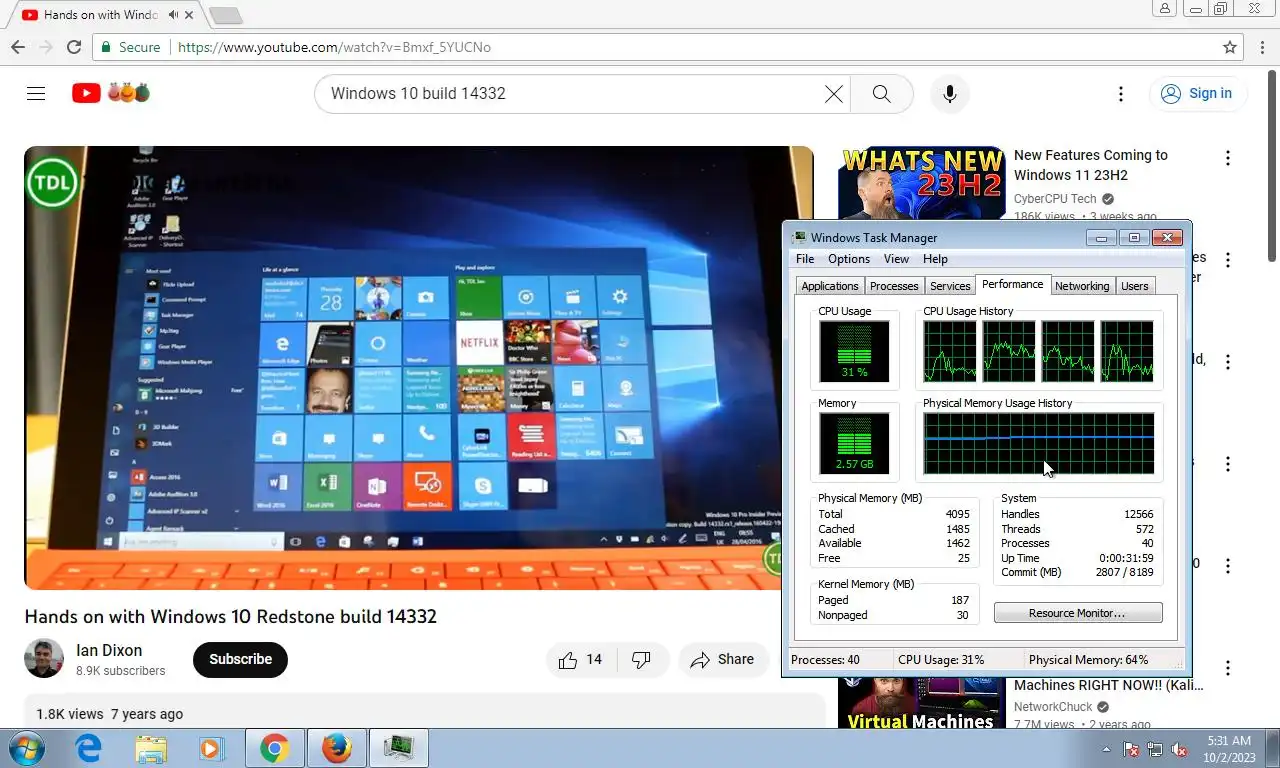
Task: Open YouTube settings three-dot menu
Action: (x=1121, y=93)
